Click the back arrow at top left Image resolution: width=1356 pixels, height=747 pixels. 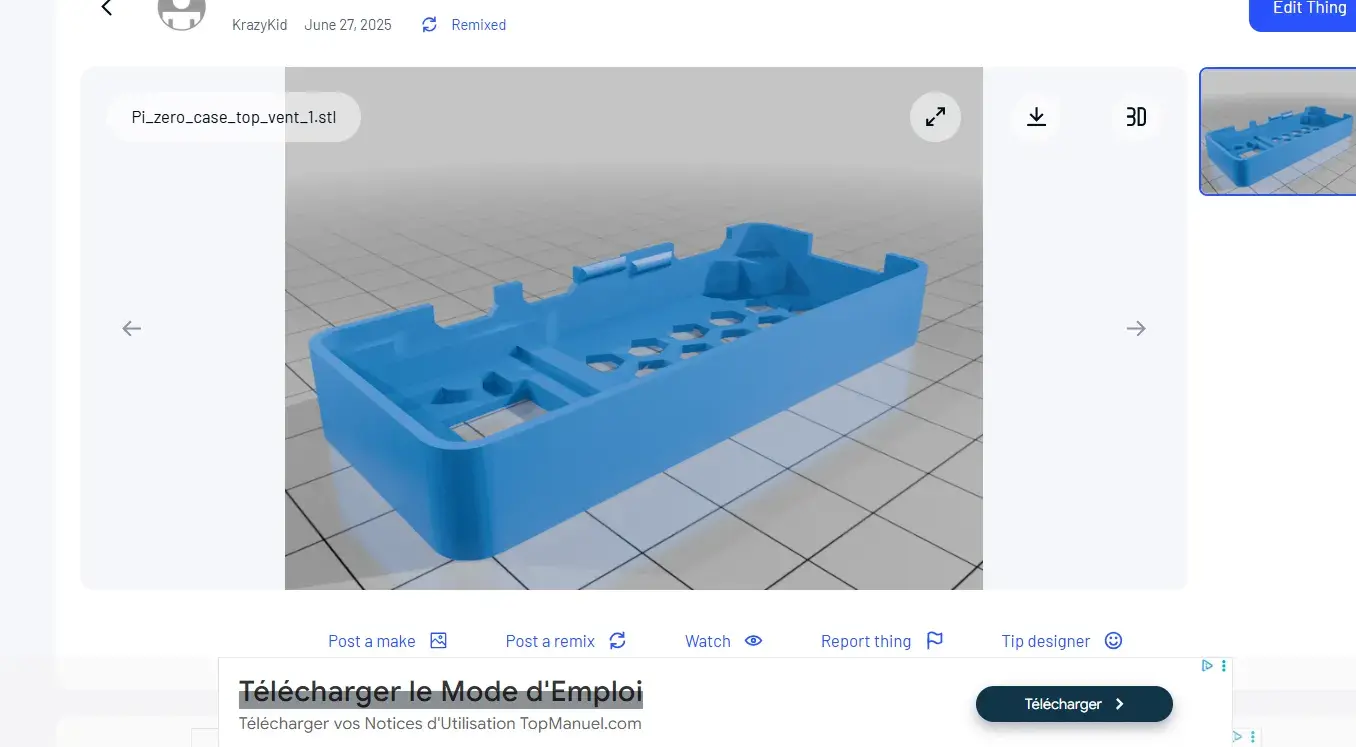[x=107, y=9]
